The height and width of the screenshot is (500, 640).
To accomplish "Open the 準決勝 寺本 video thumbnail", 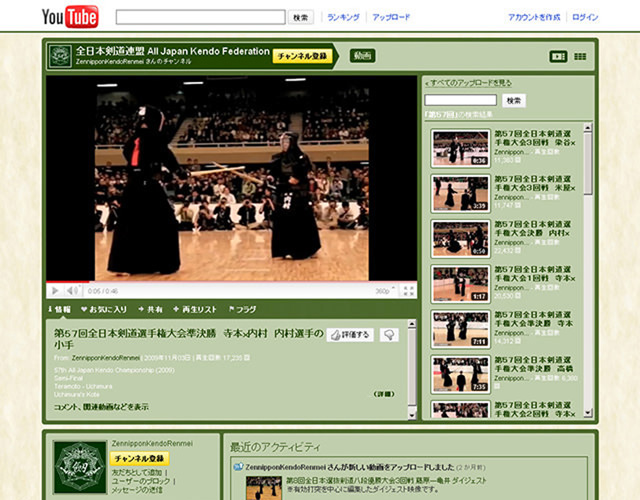I will [460, 329].
